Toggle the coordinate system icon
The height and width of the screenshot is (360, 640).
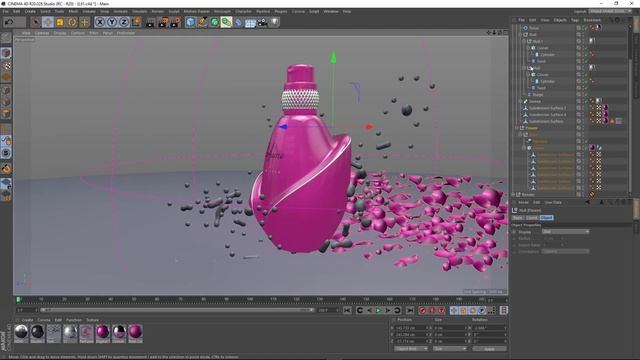[x=136, y=22]
